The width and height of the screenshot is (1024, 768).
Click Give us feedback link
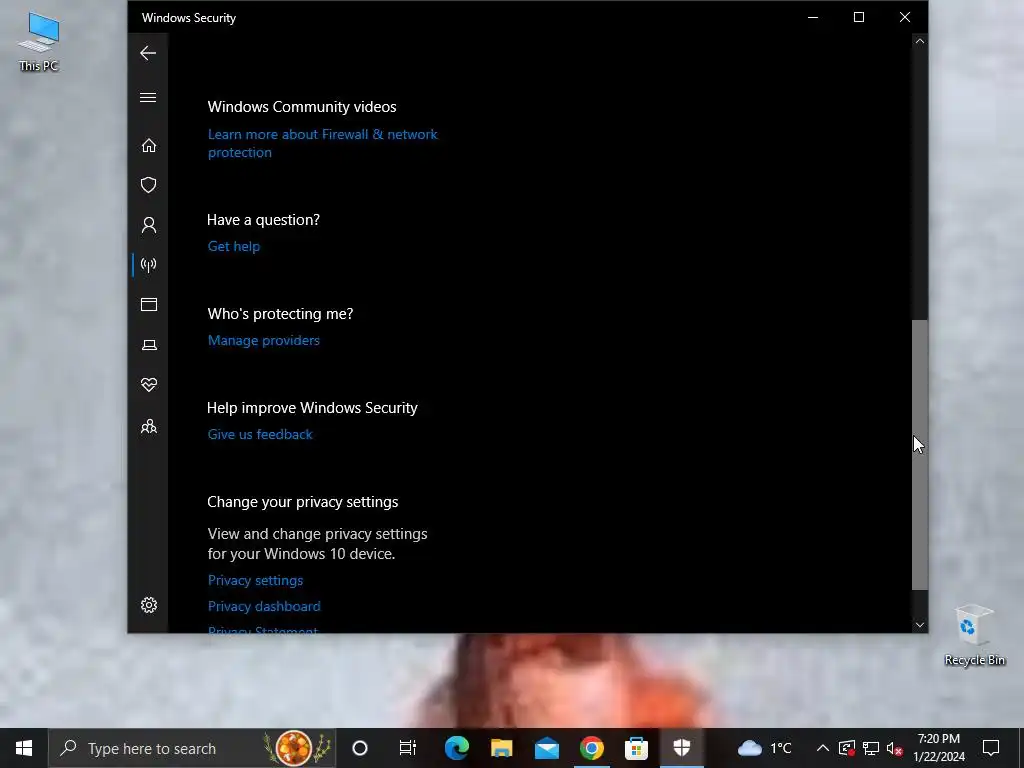coord(260,434)
